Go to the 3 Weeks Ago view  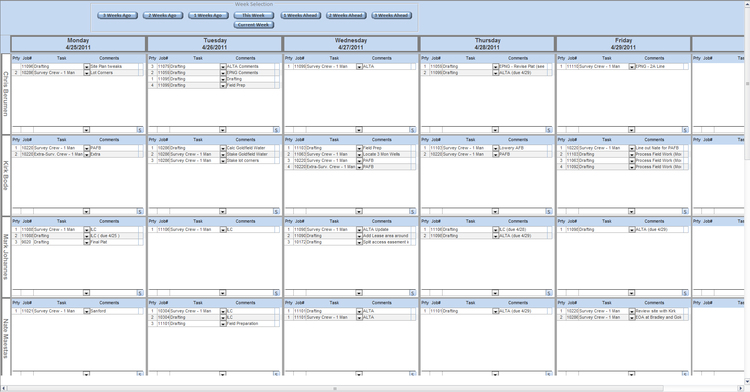click(117, 15)
